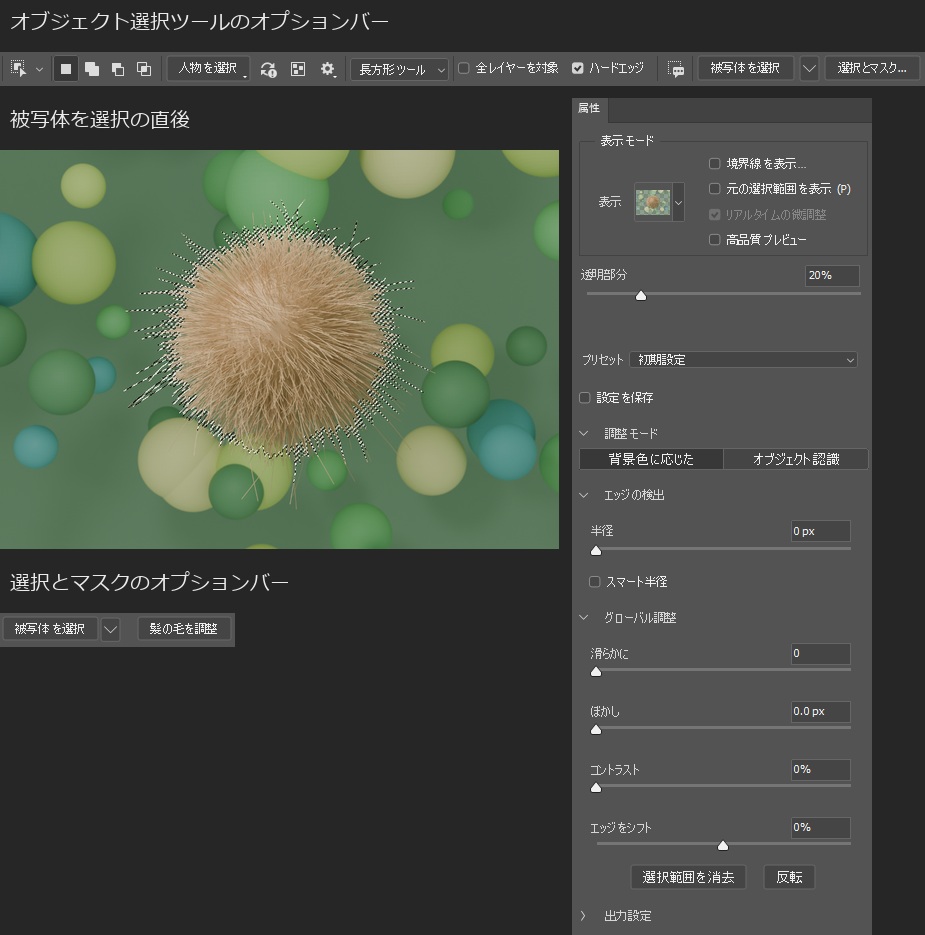Viewport: 925px width, 935px height.
Task: Open the gear settings icon in options bar
Action: click(x=327, y=69)
